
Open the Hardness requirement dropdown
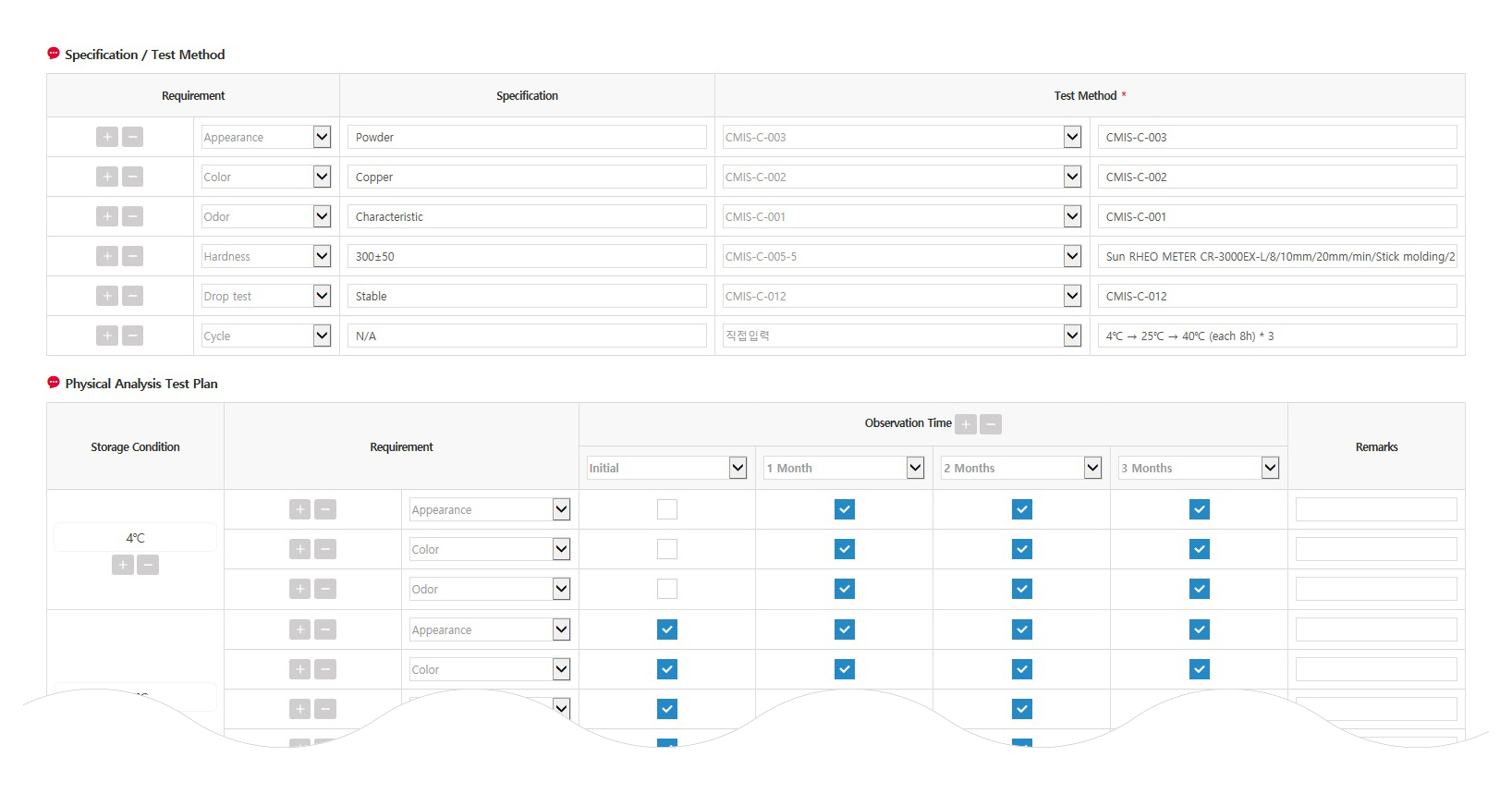click(322, 256)
